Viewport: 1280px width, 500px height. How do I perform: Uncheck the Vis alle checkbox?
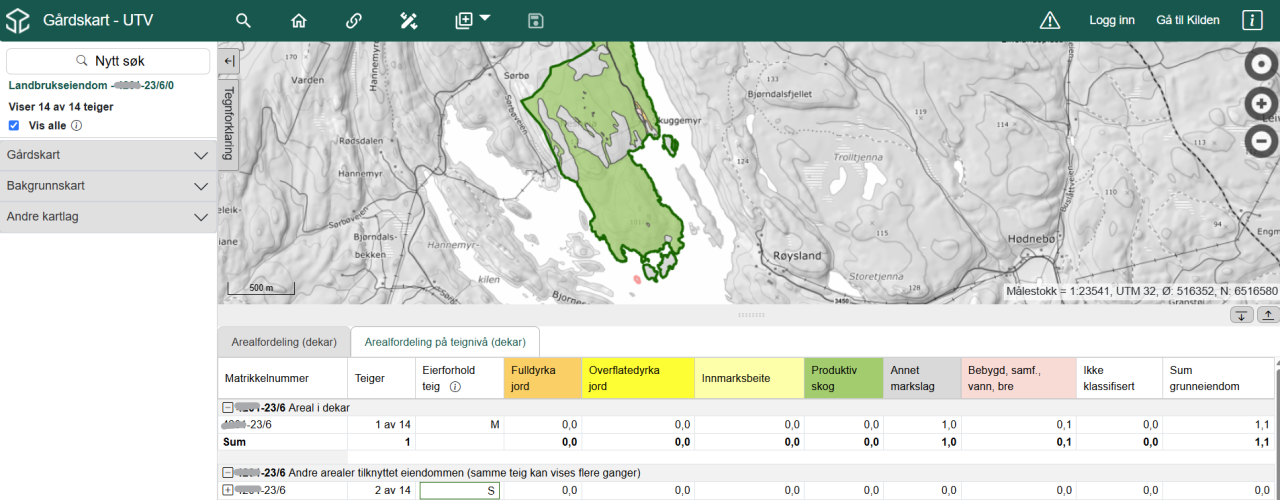click(14, 126)
